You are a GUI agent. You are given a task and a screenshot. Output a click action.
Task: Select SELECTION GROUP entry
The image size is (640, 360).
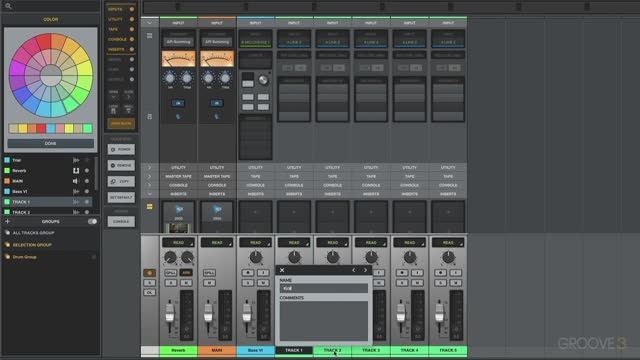pos(32,245)
